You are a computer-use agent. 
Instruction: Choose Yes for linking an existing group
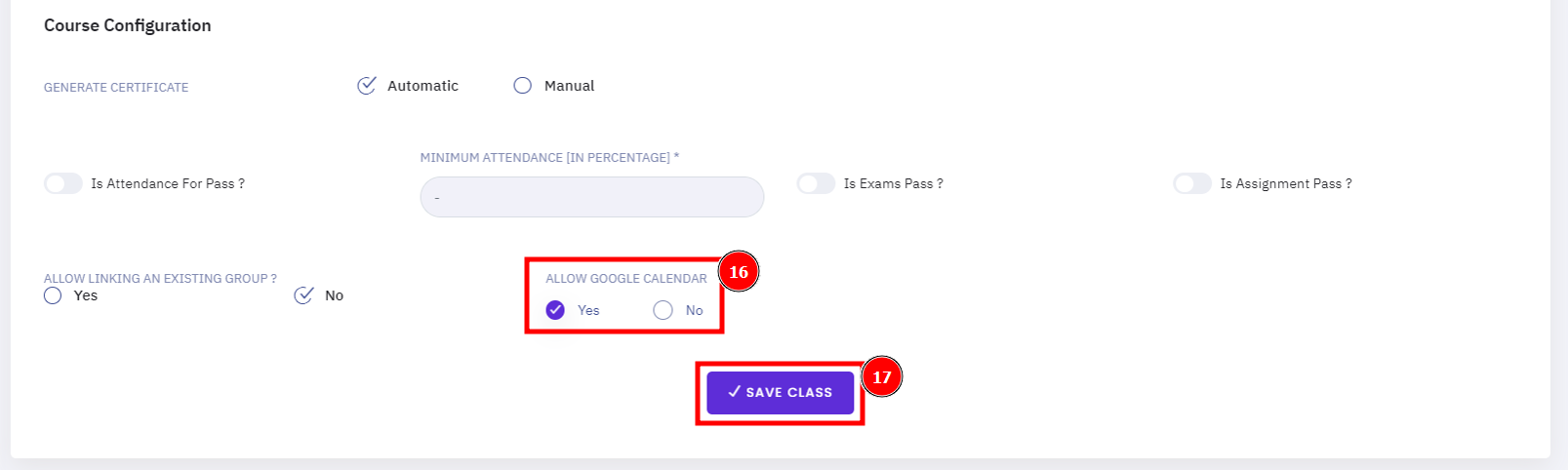(x=53, y=295)
